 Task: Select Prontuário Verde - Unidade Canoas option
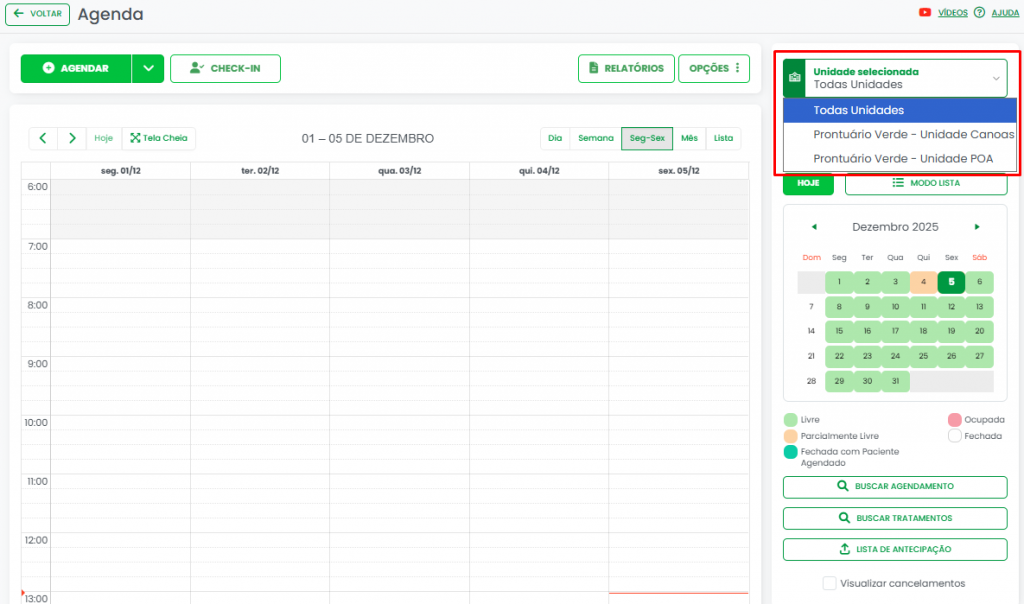click(x=913, y=134)
